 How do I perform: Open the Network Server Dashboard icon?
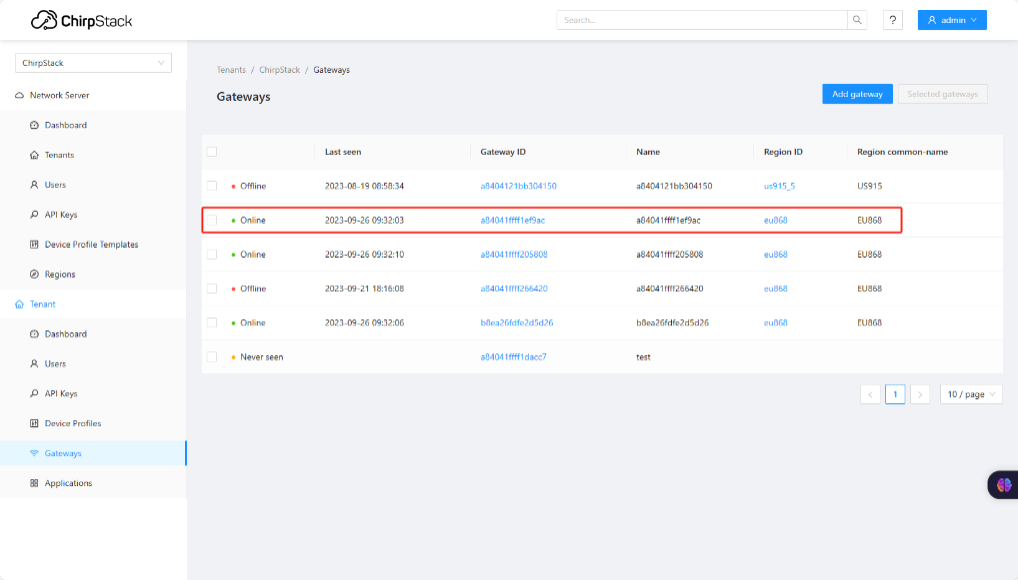34,125
